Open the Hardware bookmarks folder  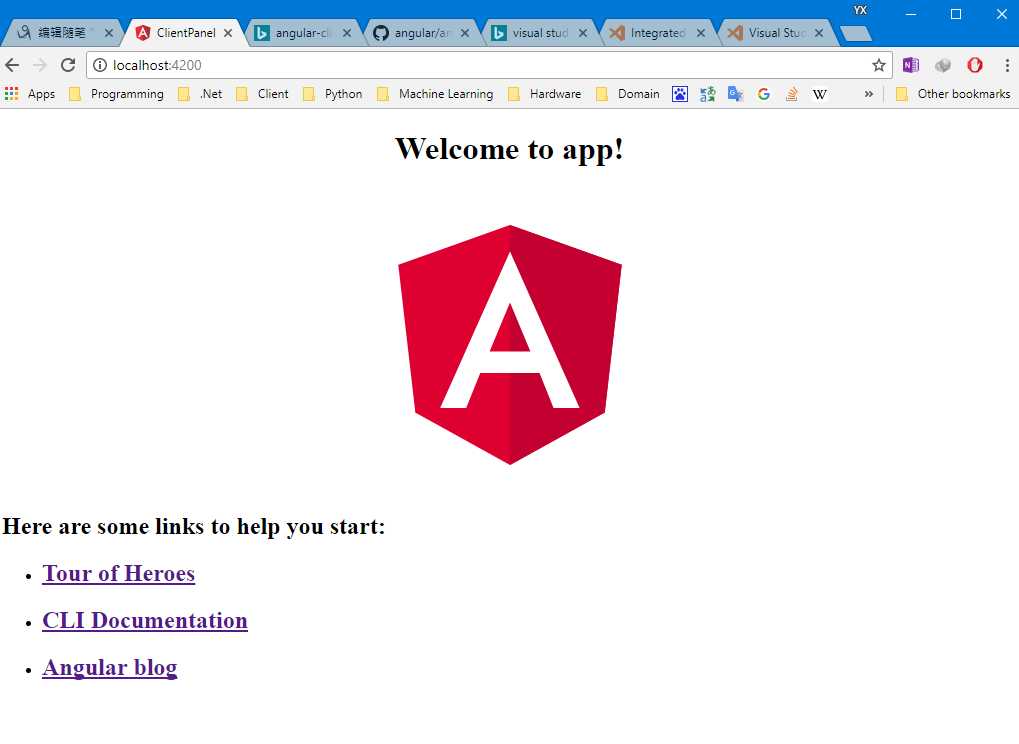[545, 94]
